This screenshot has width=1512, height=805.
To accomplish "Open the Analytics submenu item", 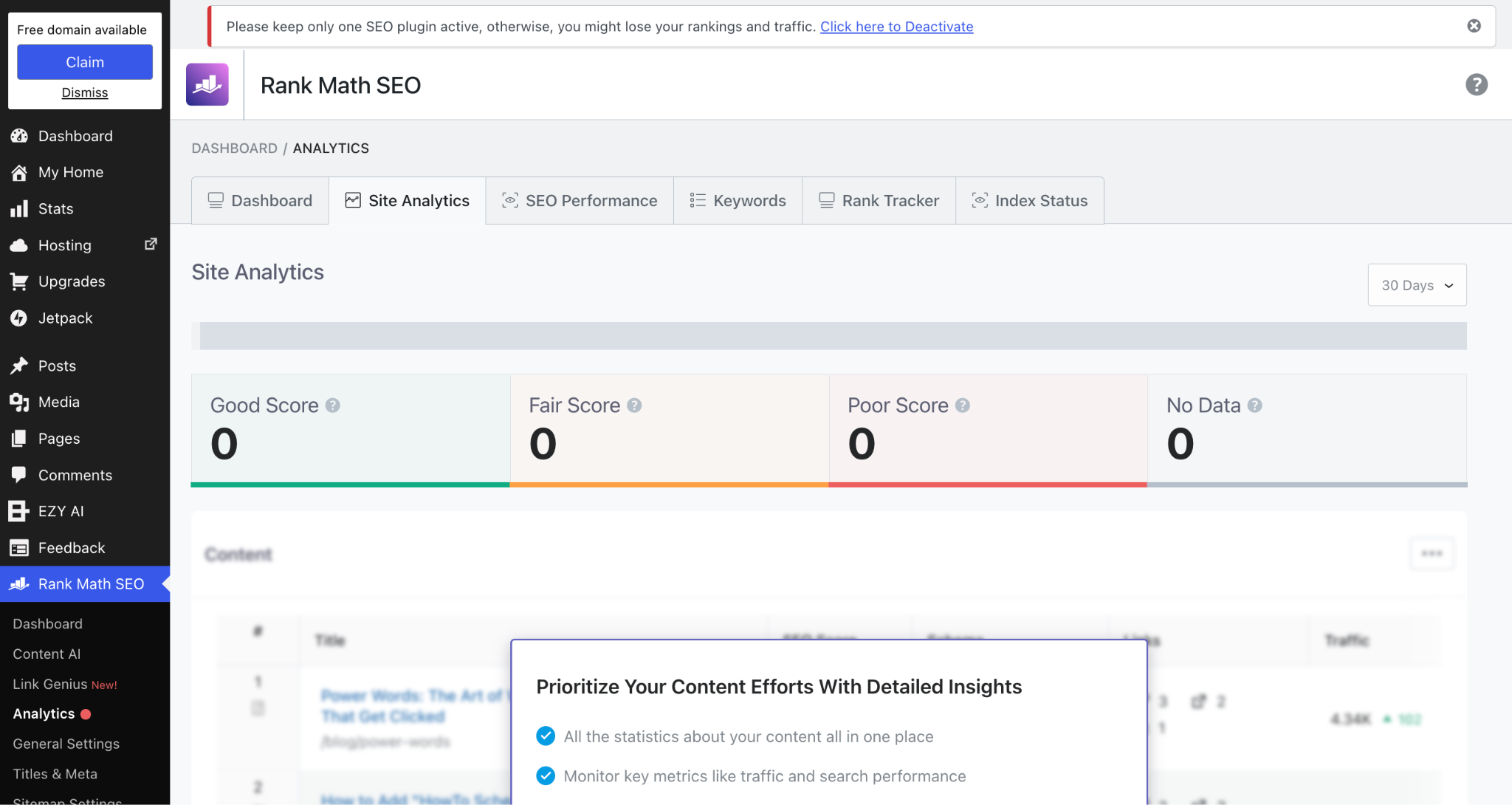I will click(44, 714).
